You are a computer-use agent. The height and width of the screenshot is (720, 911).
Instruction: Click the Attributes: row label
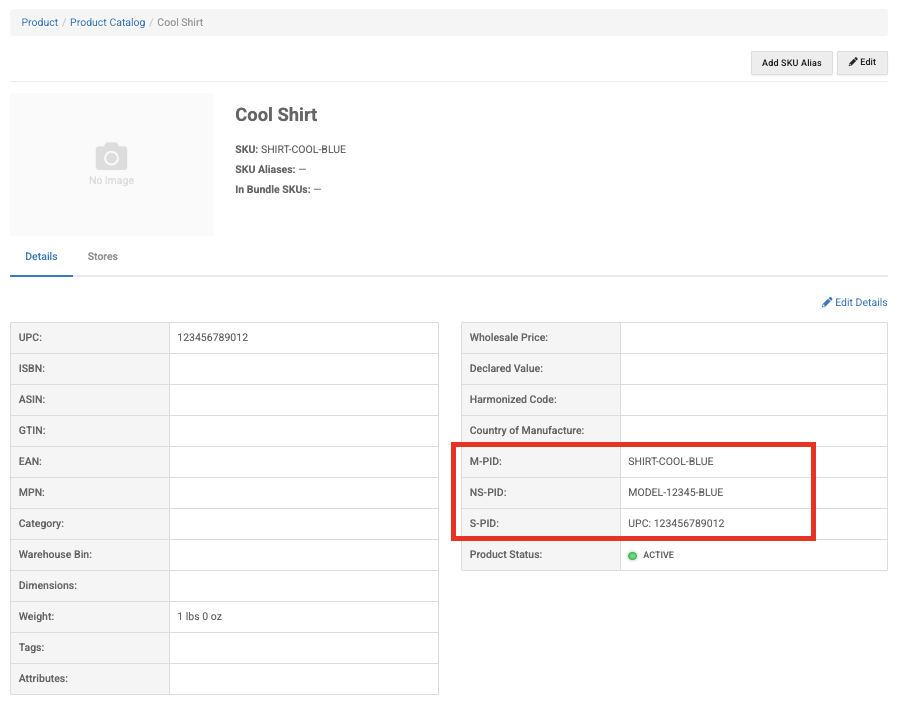click(43, 678)
